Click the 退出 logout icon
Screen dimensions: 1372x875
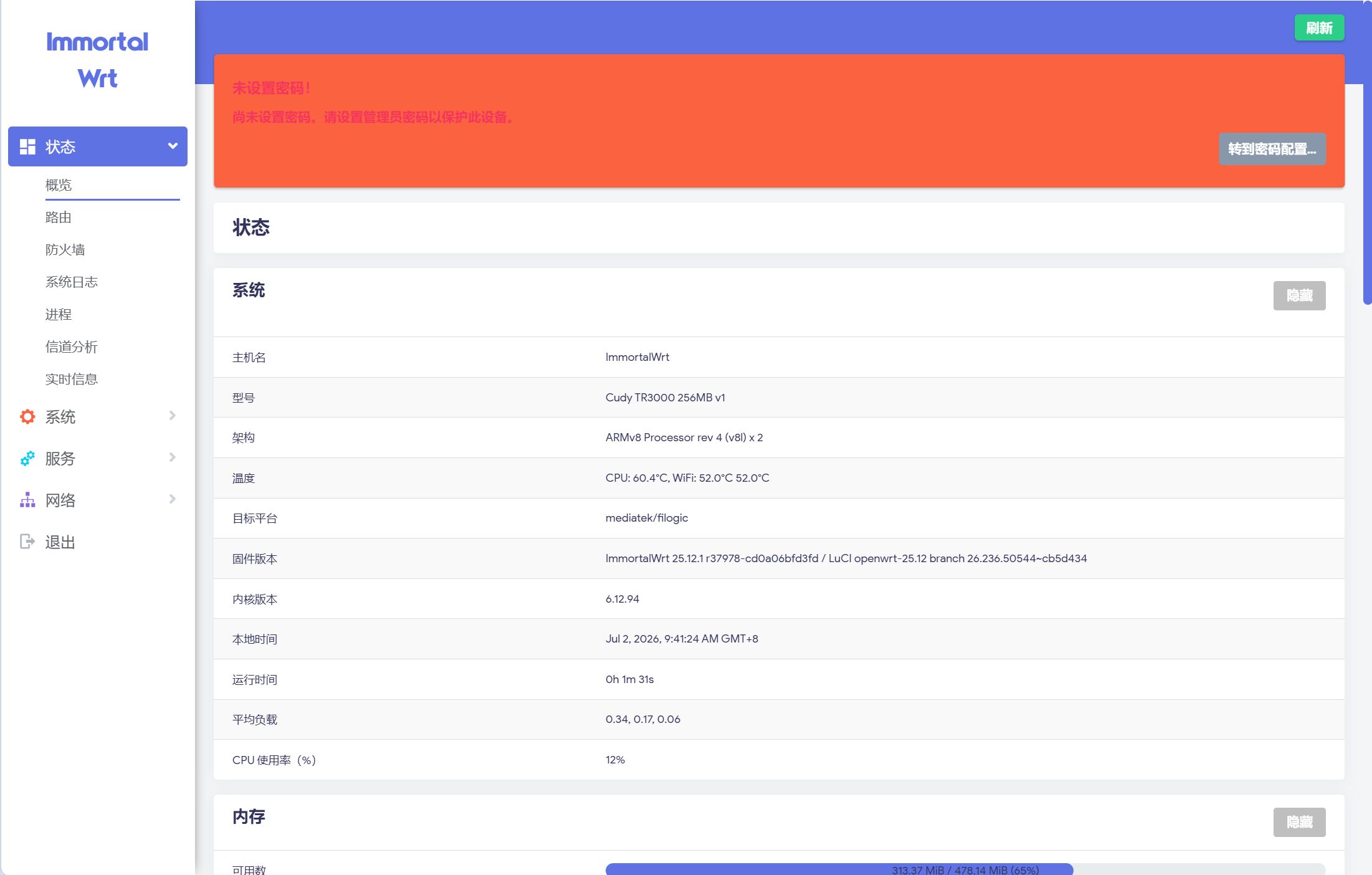click(27, 542)
